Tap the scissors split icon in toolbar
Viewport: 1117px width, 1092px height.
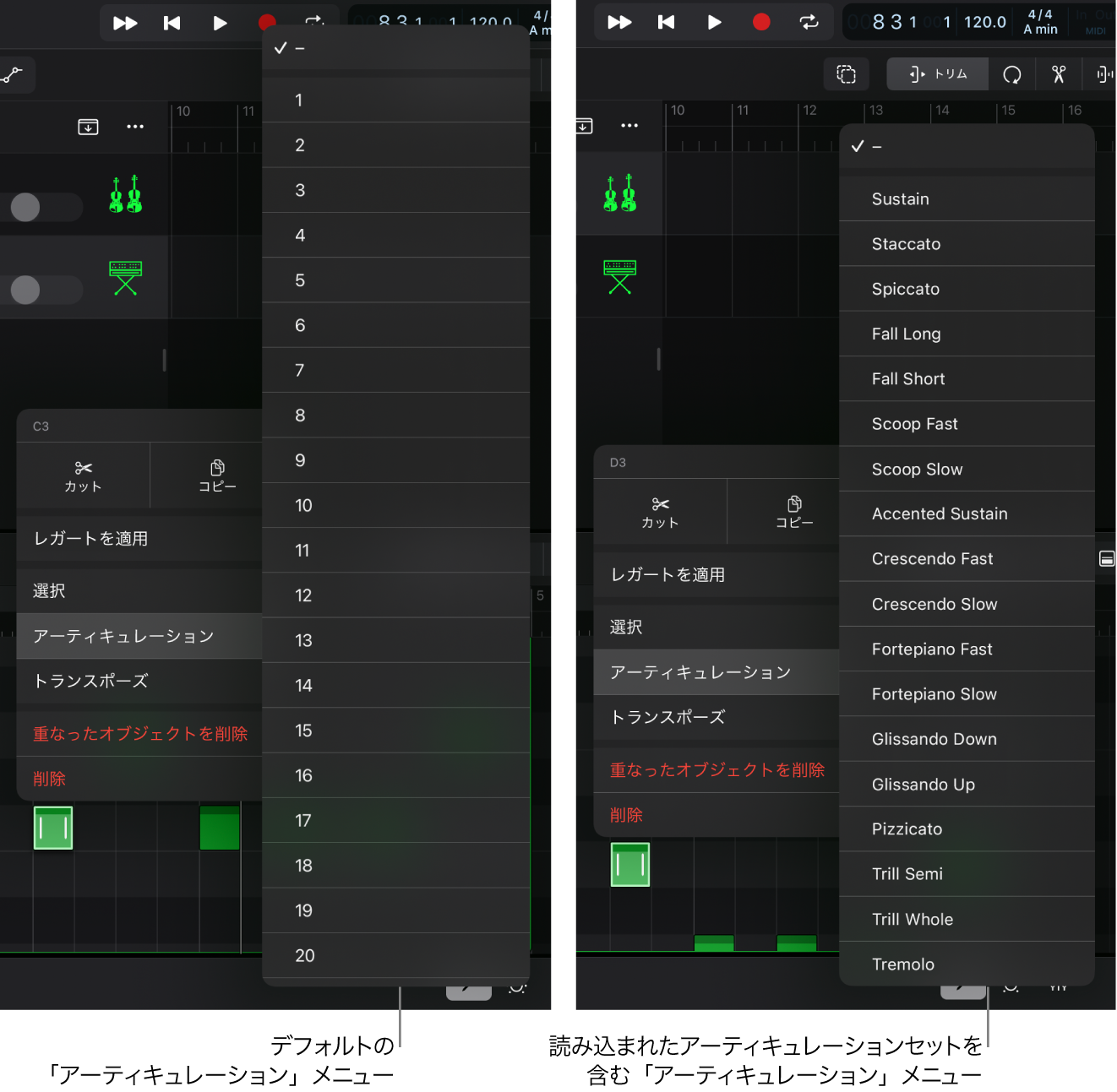[1059, 74]
